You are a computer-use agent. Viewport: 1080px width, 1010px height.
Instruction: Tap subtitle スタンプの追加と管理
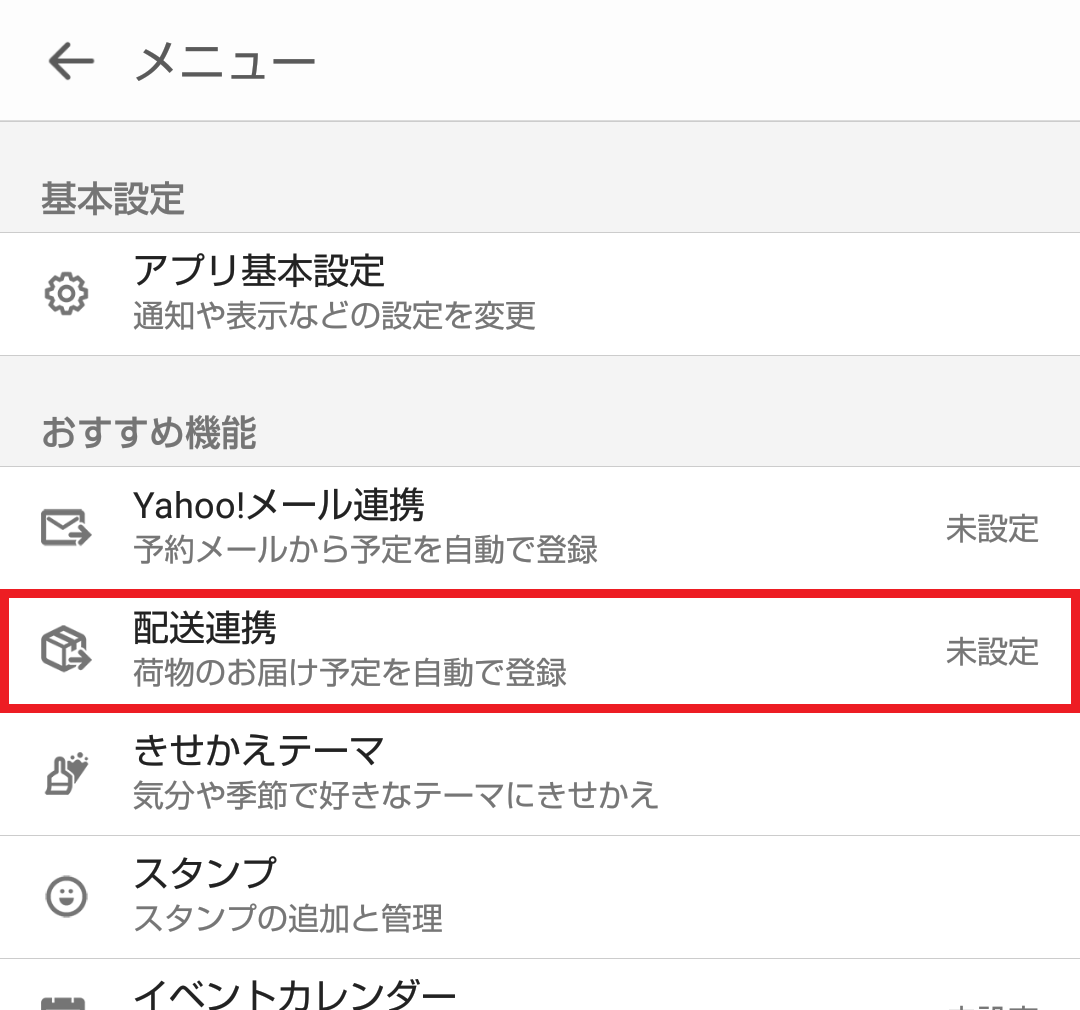pyautogui.click(x=288, y=918)
